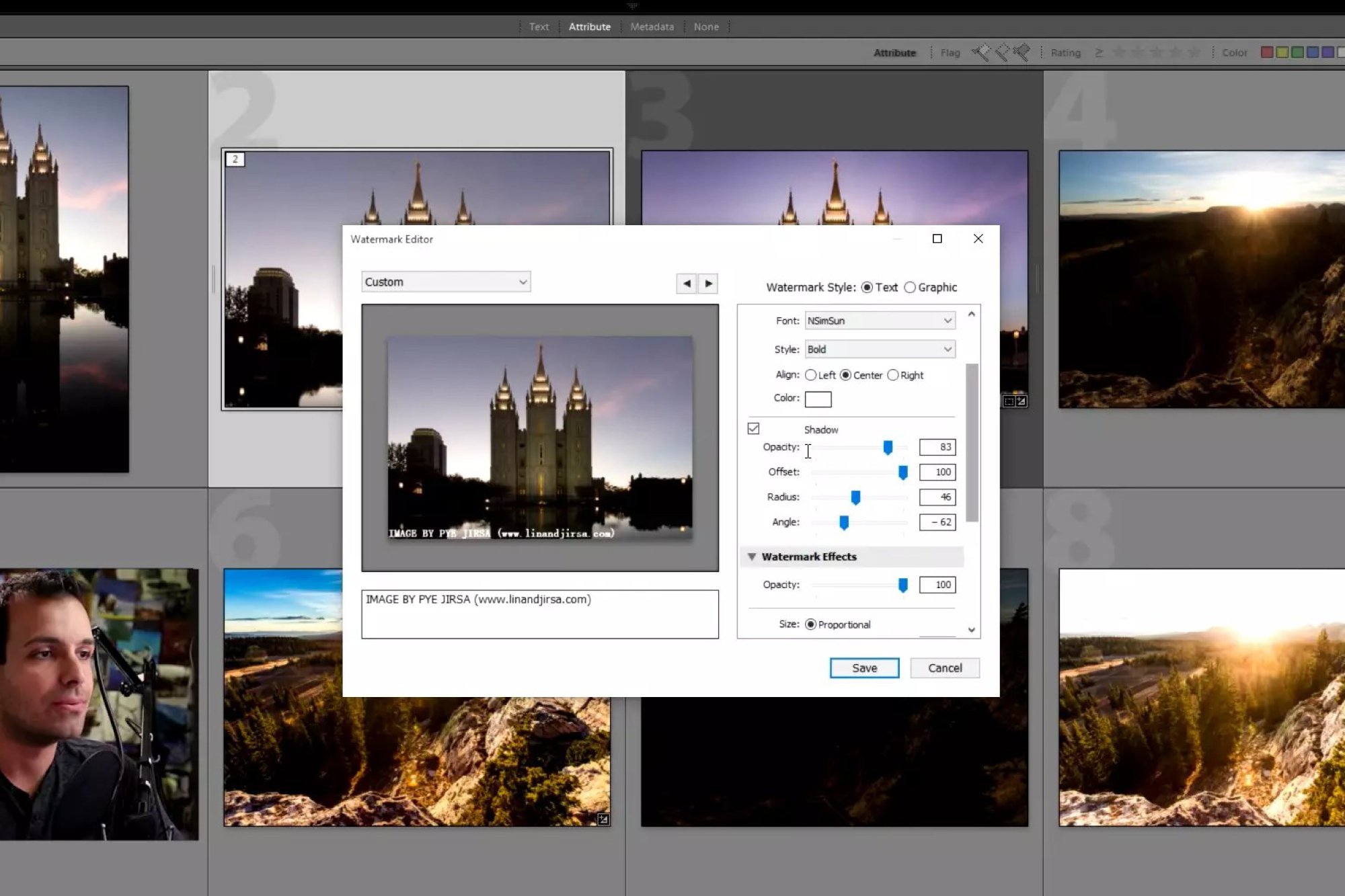Switch to Attribute filter tab
The width and height of the screenshot is (1345, 896).
pos(590,27)
